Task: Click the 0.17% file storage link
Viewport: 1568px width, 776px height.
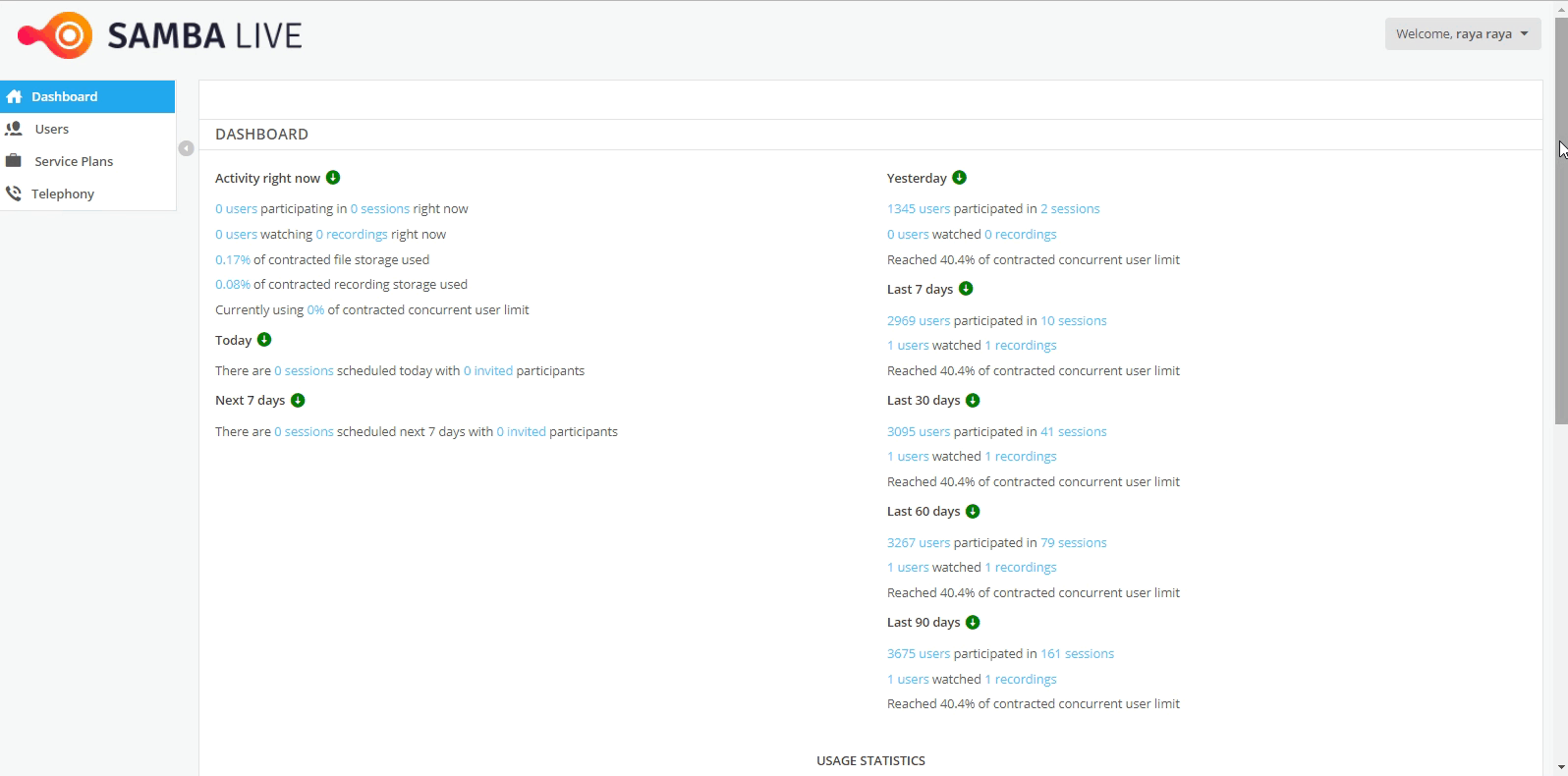Action: point(233,259)
